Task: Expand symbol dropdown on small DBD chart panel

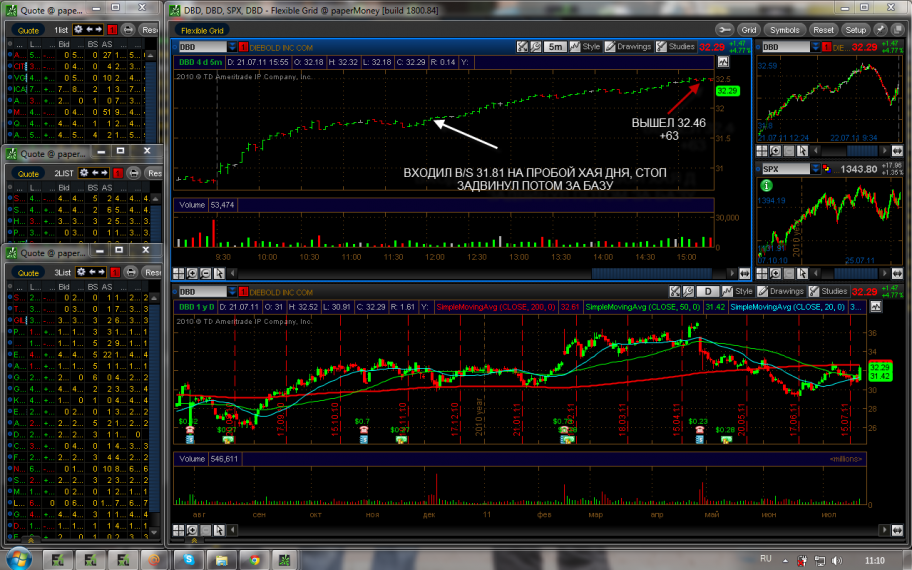Action: pyautogui.click(x=816, y=47)
